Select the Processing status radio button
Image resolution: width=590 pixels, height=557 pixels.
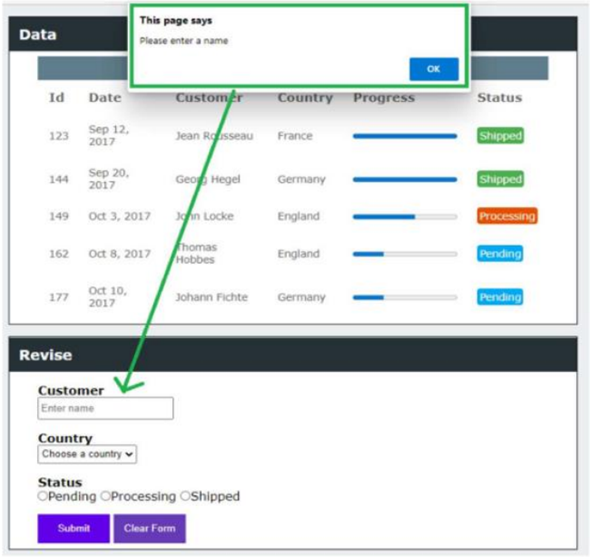[106, 496]
